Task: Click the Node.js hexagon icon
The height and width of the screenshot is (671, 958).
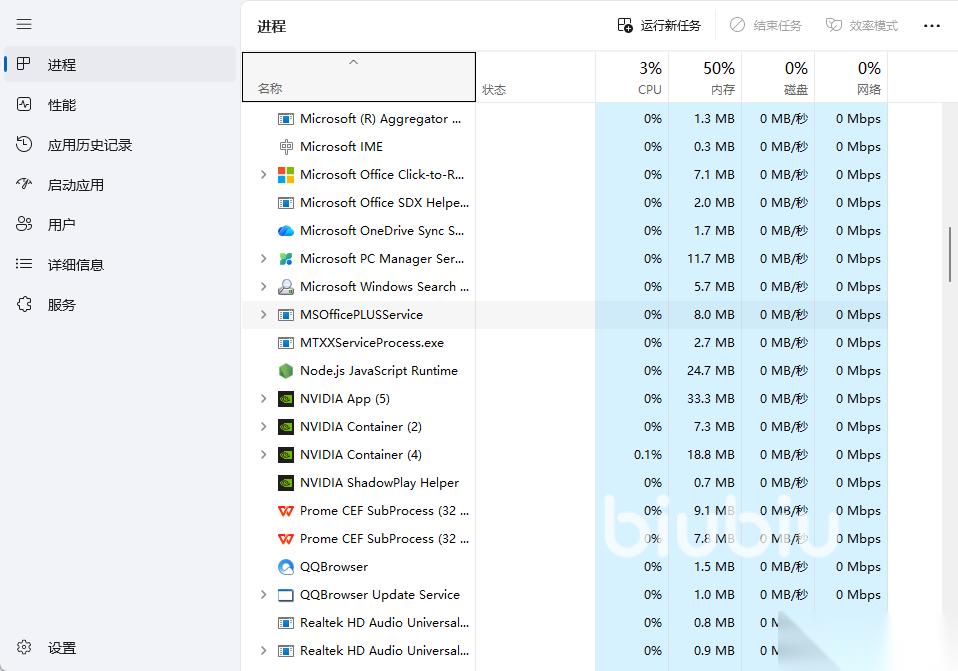Action: tap(286, 371)
